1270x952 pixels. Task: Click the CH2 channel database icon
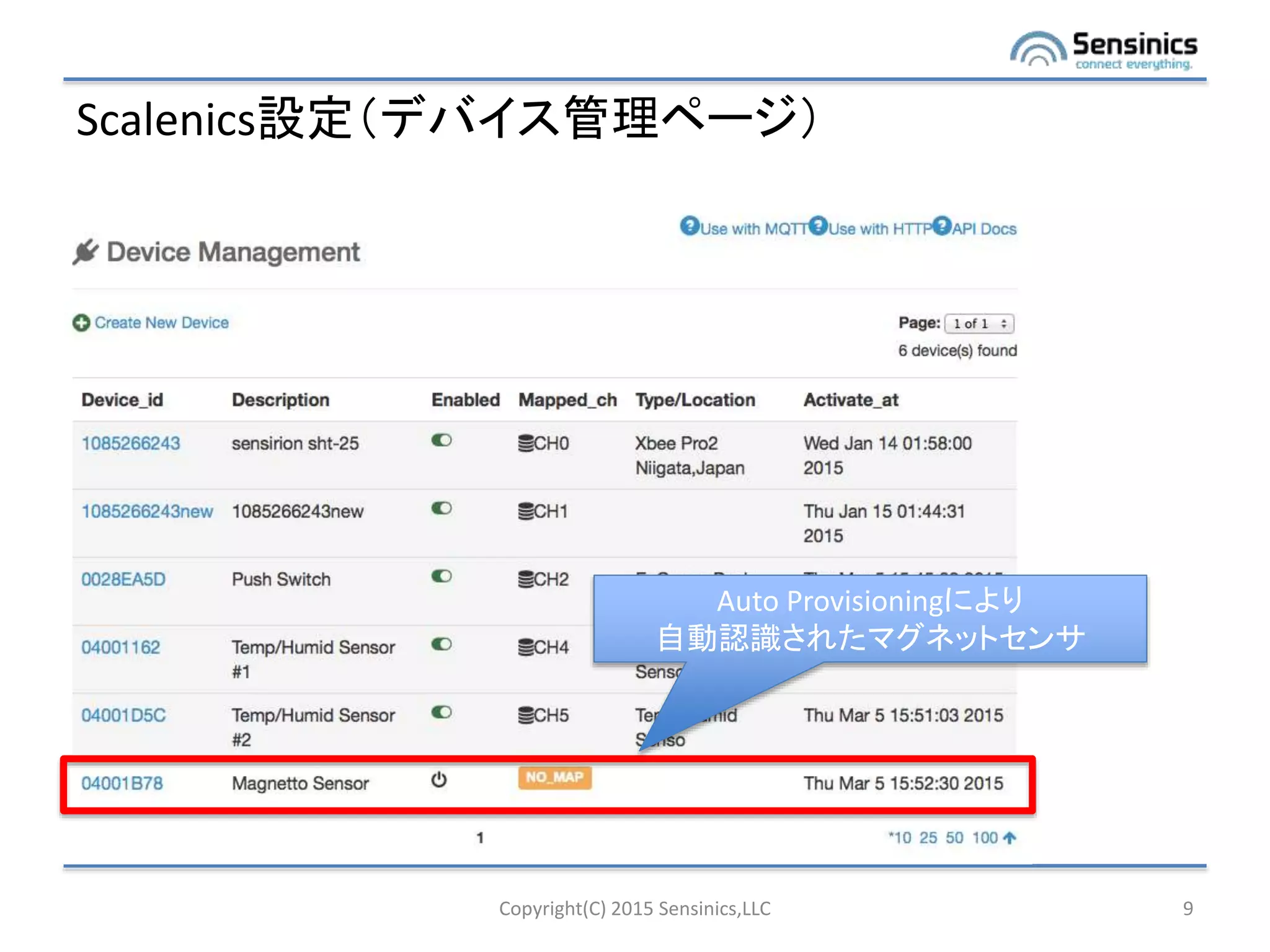526,580
